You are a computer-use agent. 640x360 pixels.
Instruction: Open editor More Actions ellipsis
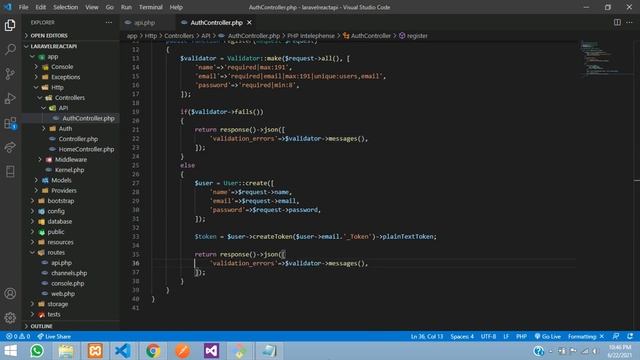coord(629,22)
